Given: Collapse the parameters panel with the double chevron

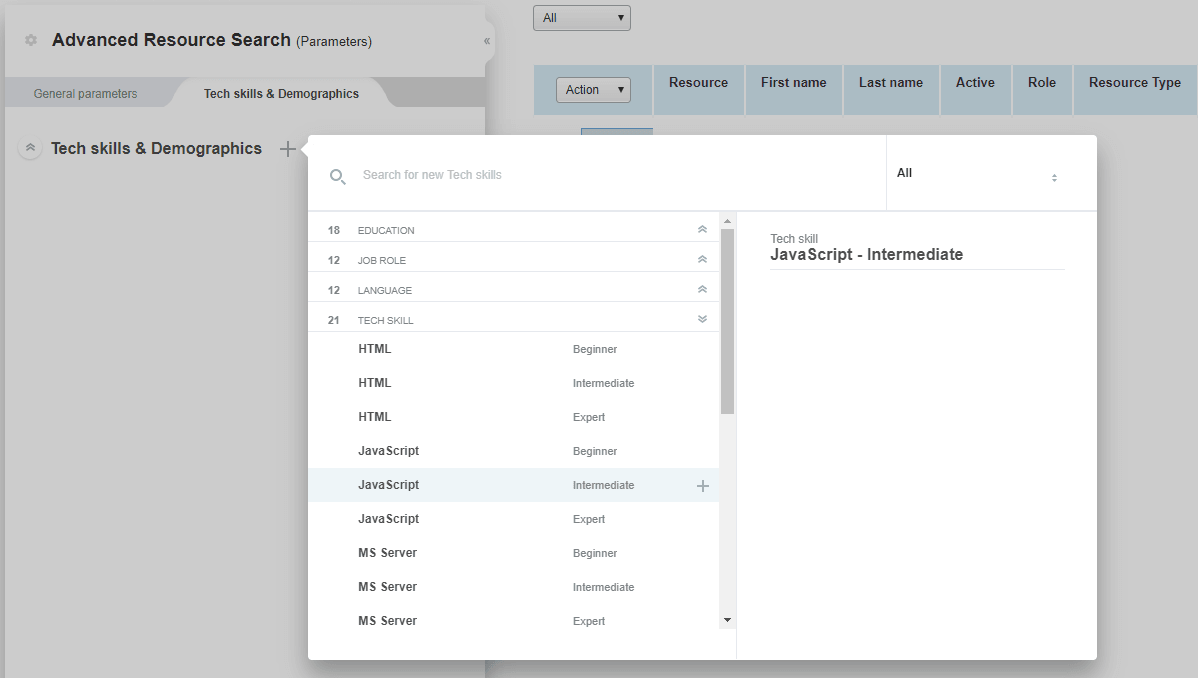Looking at the screenshot, I should pyautogui.click(x=487, y=41).
